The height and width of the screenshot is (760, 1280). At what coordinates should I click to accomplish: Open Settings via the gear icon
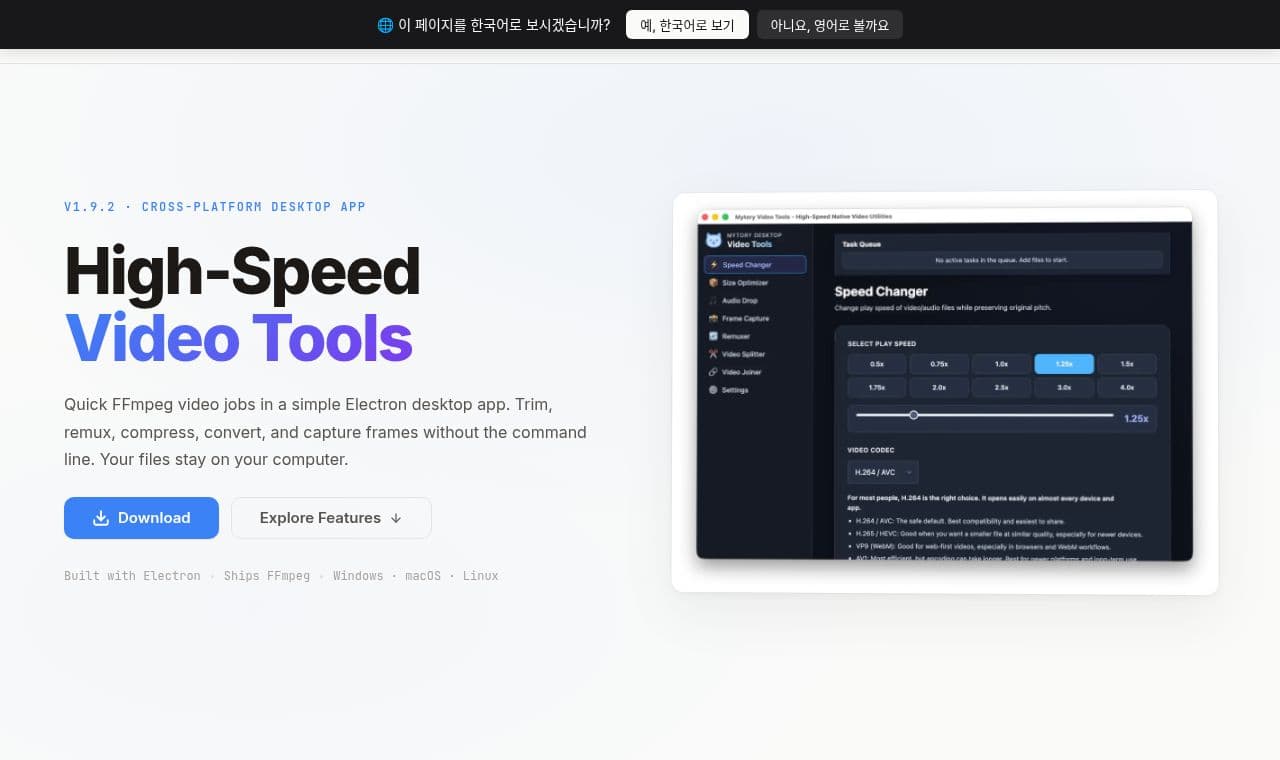pyautogui.click(x=713, y=390)
